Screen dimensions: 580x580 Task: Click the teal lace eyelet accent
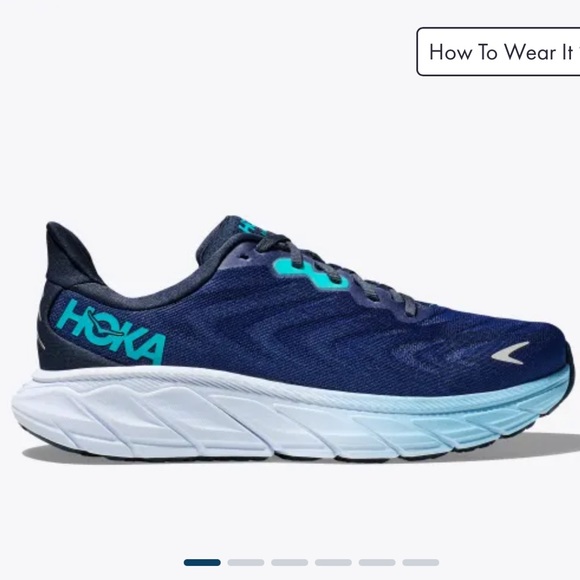(x=311, y=274)
